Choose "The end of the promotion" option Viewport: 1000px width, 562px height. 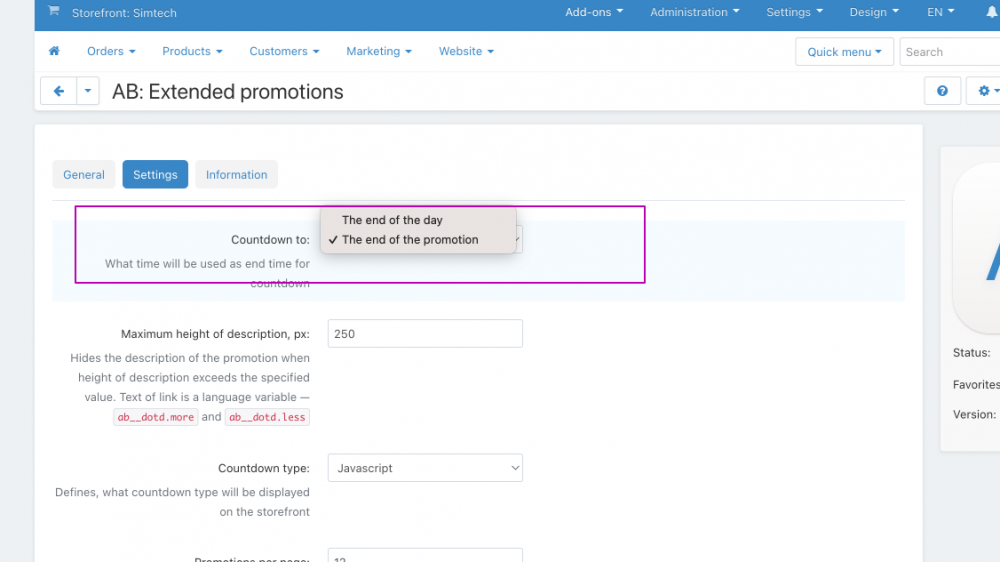coord(410,240)
